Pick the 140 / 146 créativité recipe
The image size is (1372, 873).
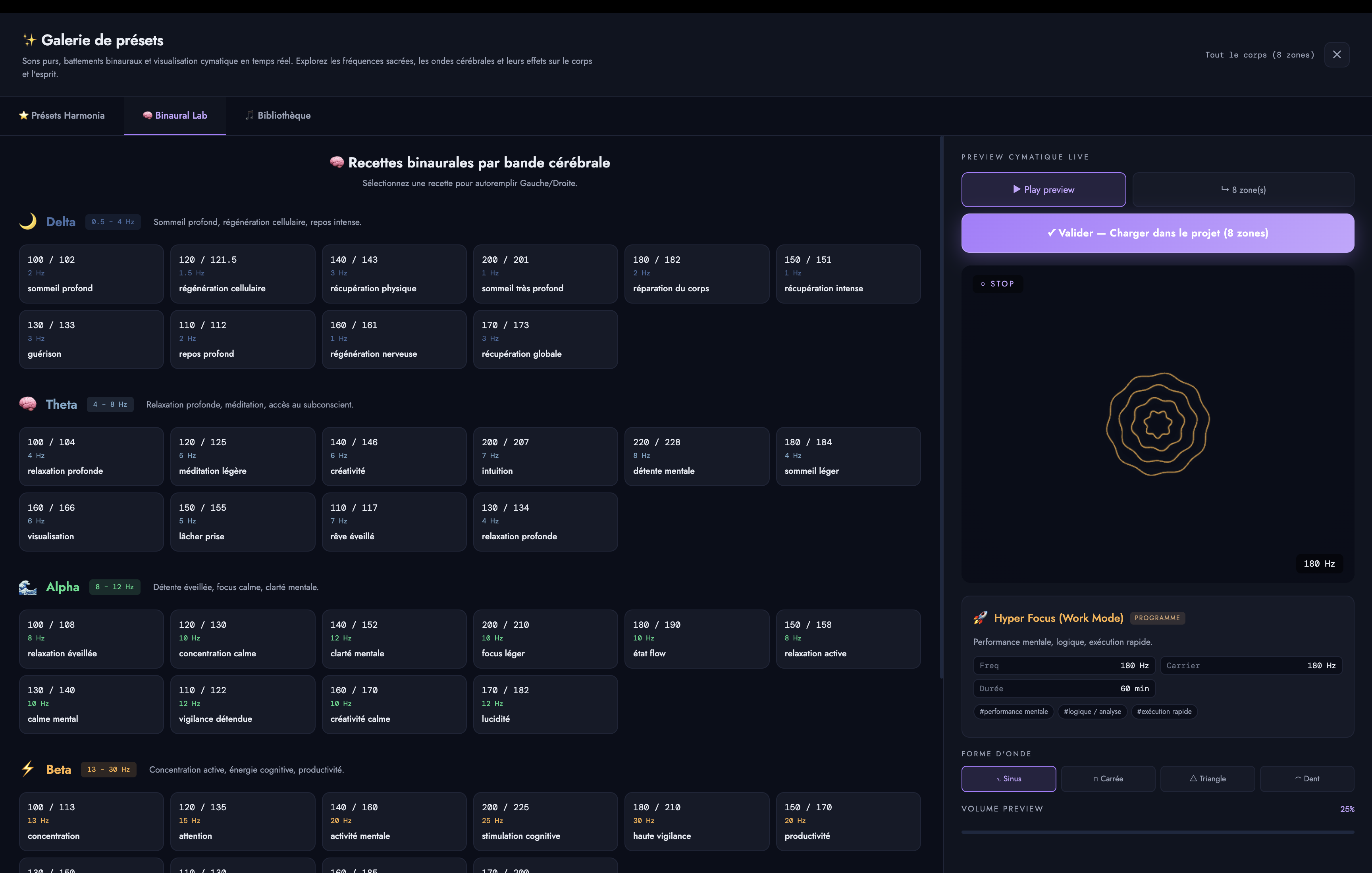(x=394, y=457)
